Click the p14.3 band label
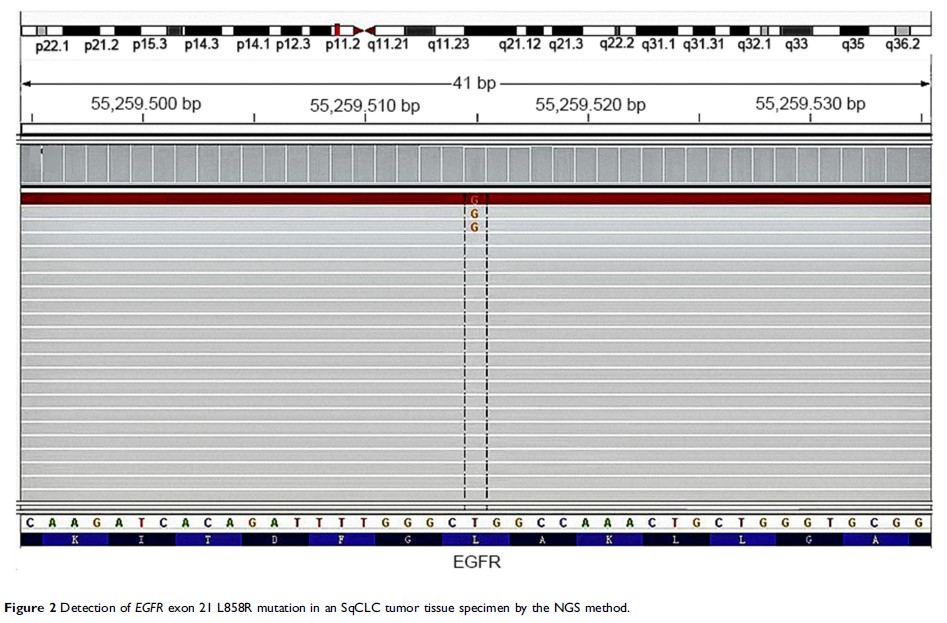The width and height of the screenshot is (947, 623). pos(201,45)
